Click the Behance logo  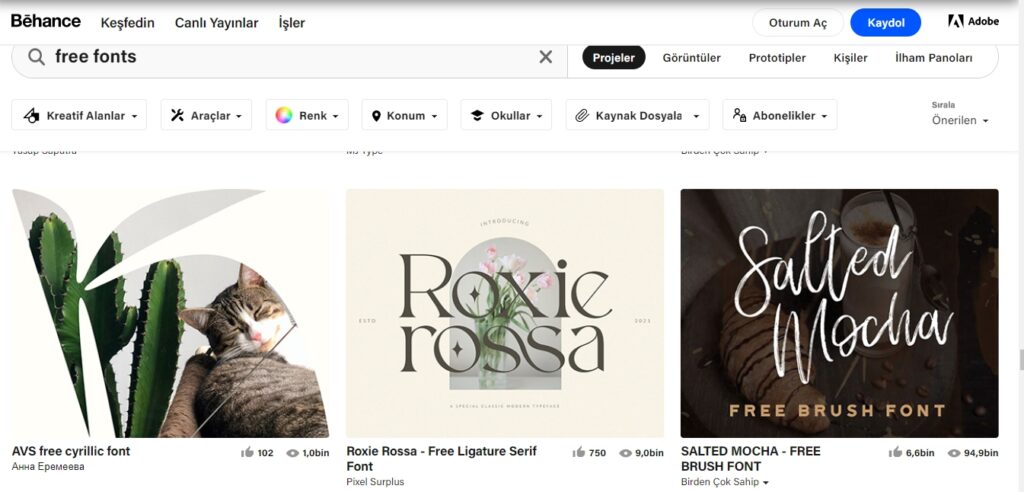46,22
